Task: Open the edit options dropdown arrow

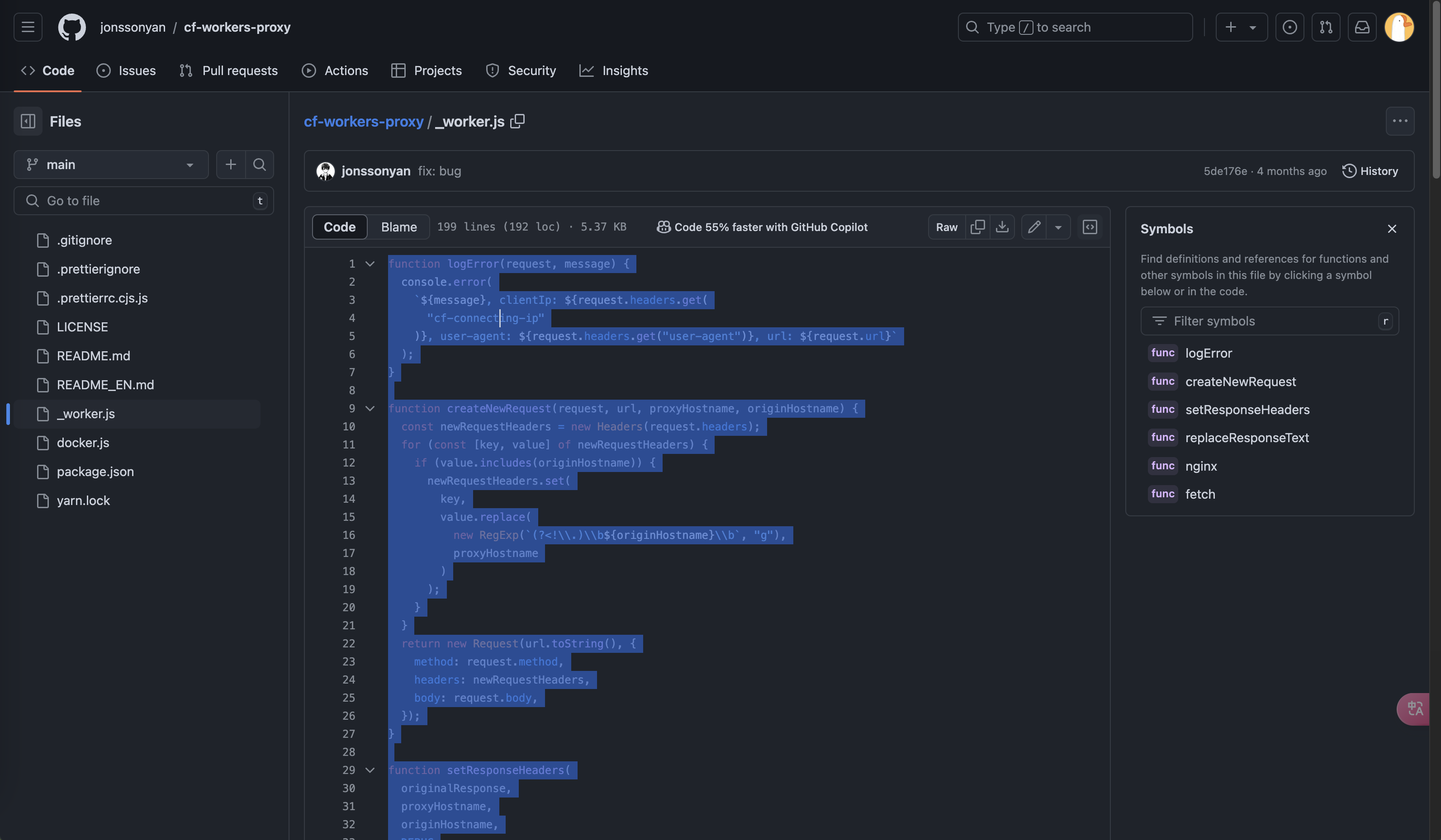Action: click(1058, 227)
